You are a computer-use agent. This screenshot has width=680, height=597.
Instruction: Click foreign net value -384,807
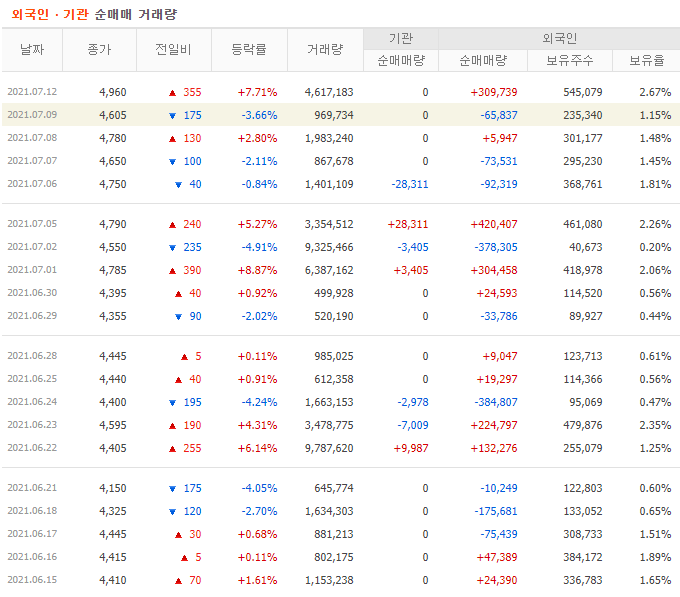click(x=496, y=402)
